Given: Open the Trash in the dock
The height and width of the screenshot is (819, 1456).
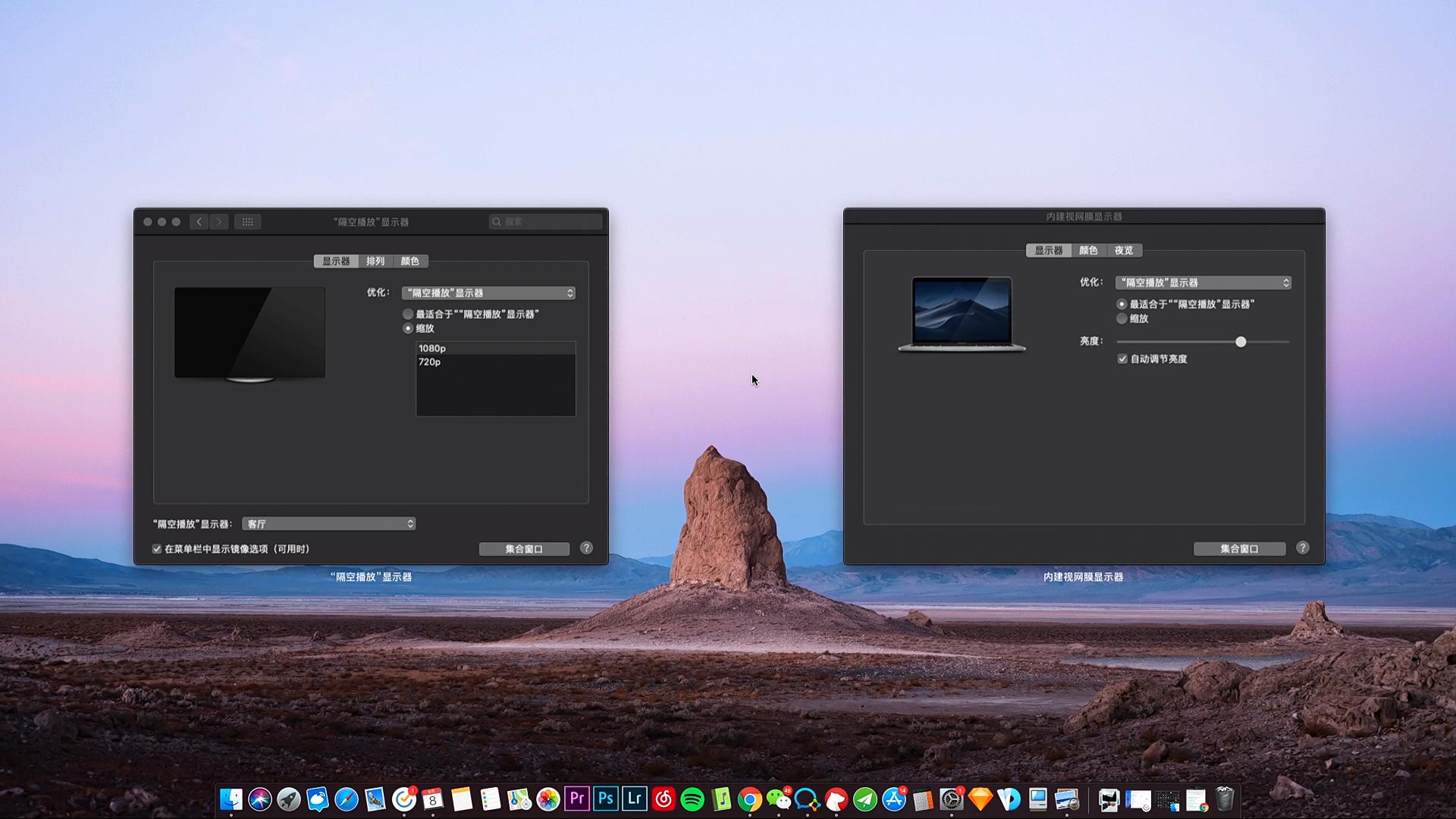Looking at the screenshot, I should click(x=1225, y=799).
